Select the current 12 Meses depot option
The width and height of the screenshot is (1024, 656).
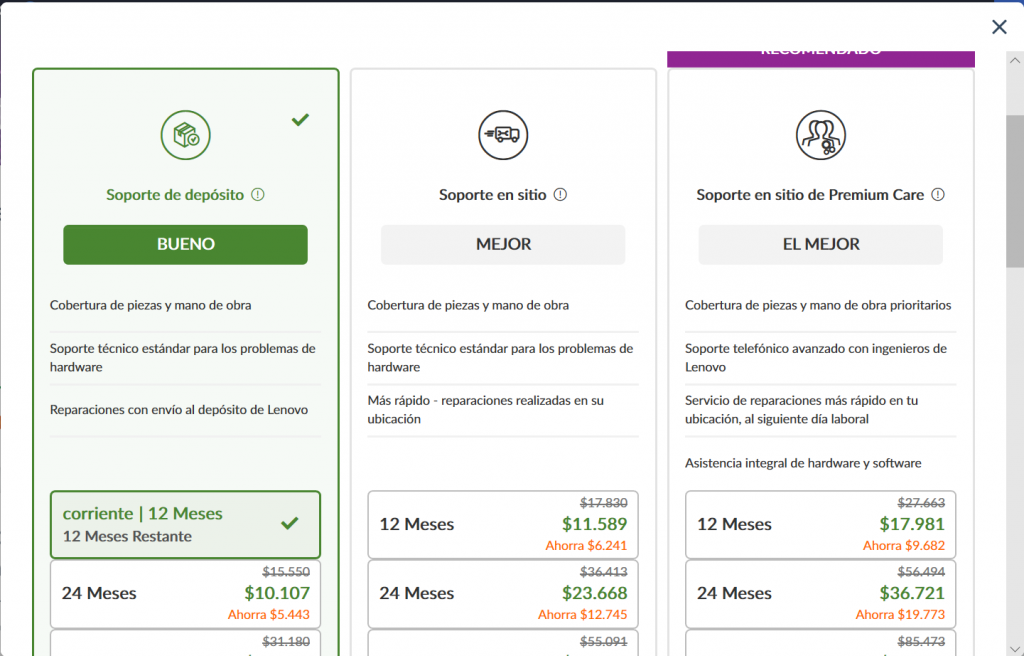[185, 524]
